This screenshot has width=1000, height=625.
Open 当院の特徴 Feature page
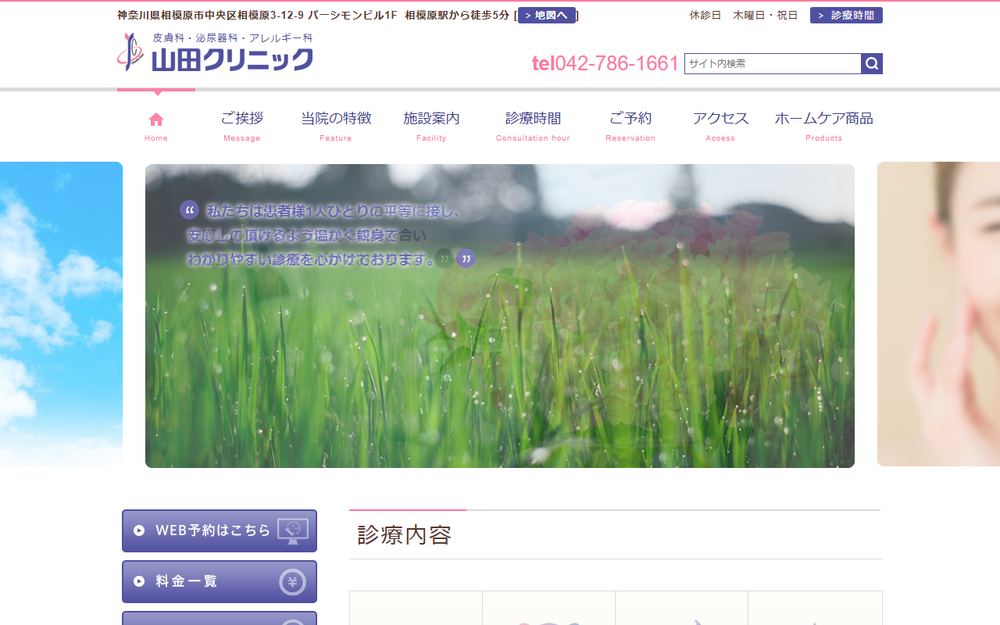click(x=335, y=126)
